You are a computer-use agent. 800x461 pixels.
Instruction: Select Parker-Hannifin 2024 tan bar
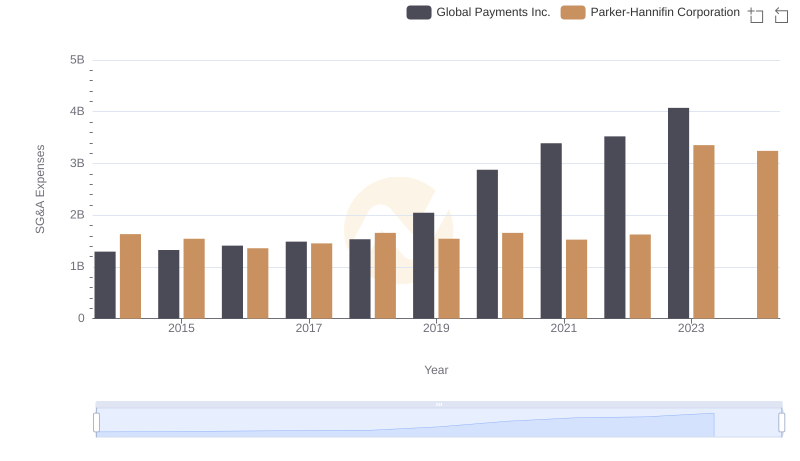coord(767,235)
